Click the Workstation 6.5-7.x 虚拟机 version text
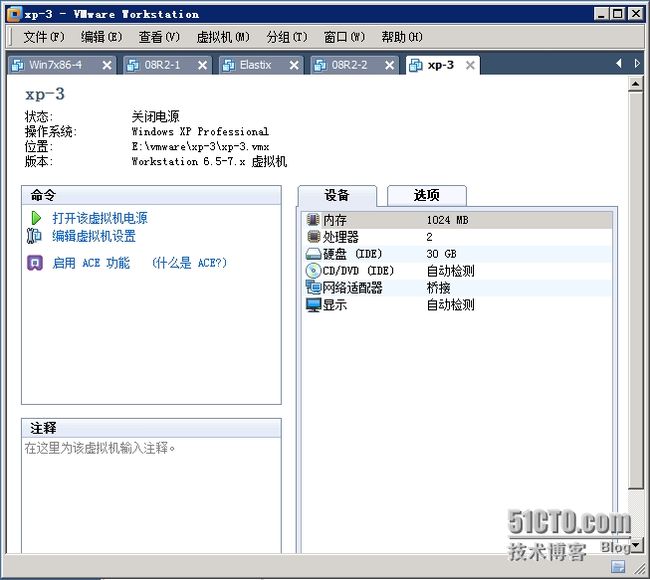 [x=209, y=161]
